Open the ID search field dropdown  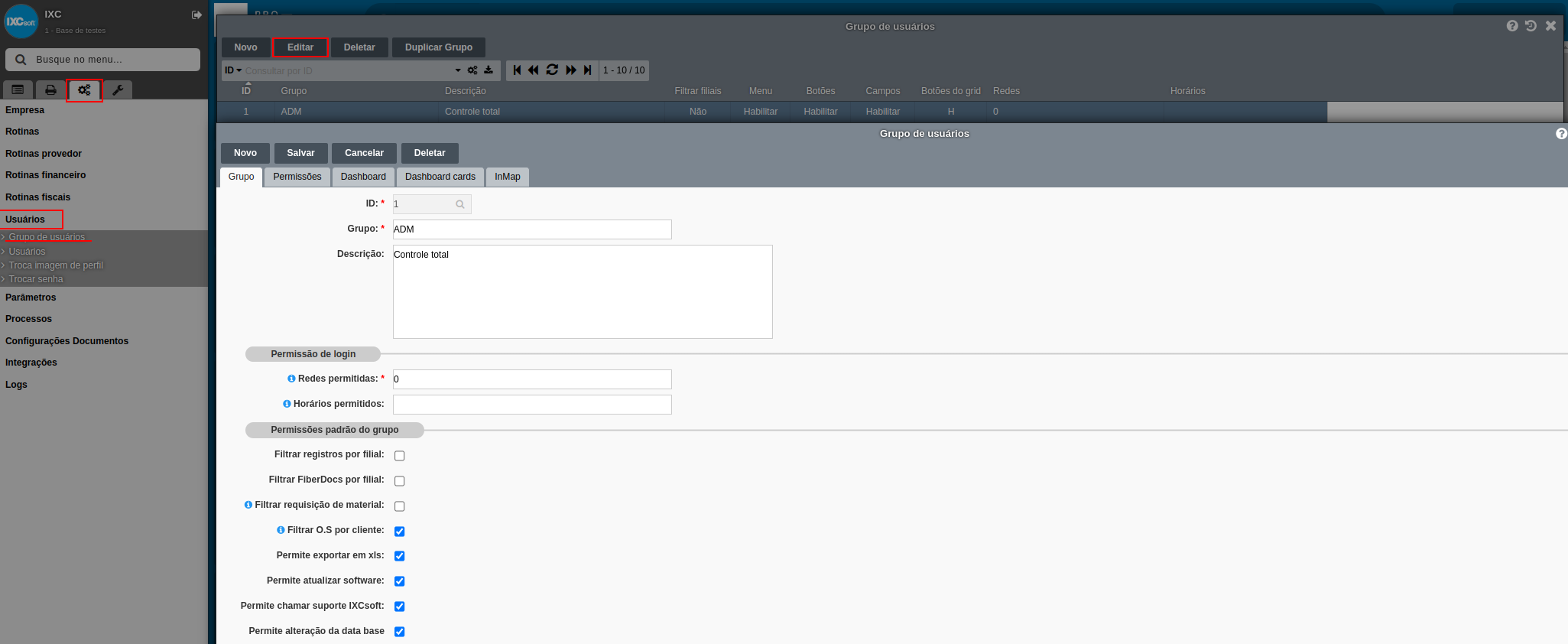click(x=233, y=70)
